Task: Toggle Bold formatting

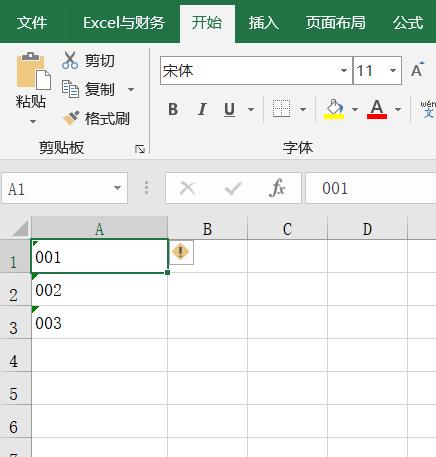Action: pyautogui.click(x=173, y=109)
